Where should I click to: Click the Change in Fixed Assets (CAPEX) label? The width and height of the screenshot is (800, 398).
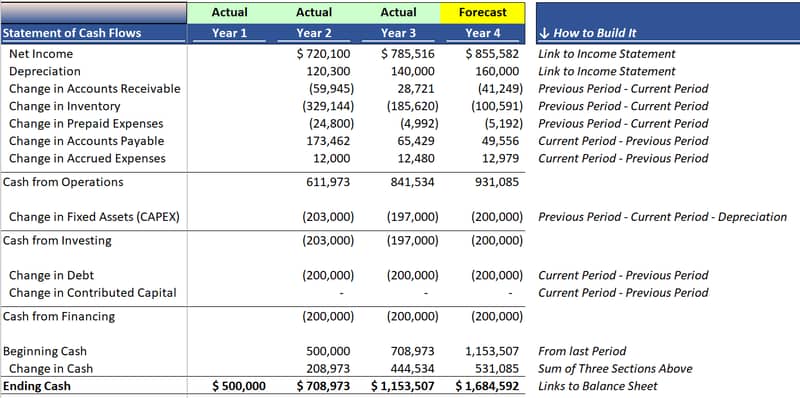(x=94, y=217)
